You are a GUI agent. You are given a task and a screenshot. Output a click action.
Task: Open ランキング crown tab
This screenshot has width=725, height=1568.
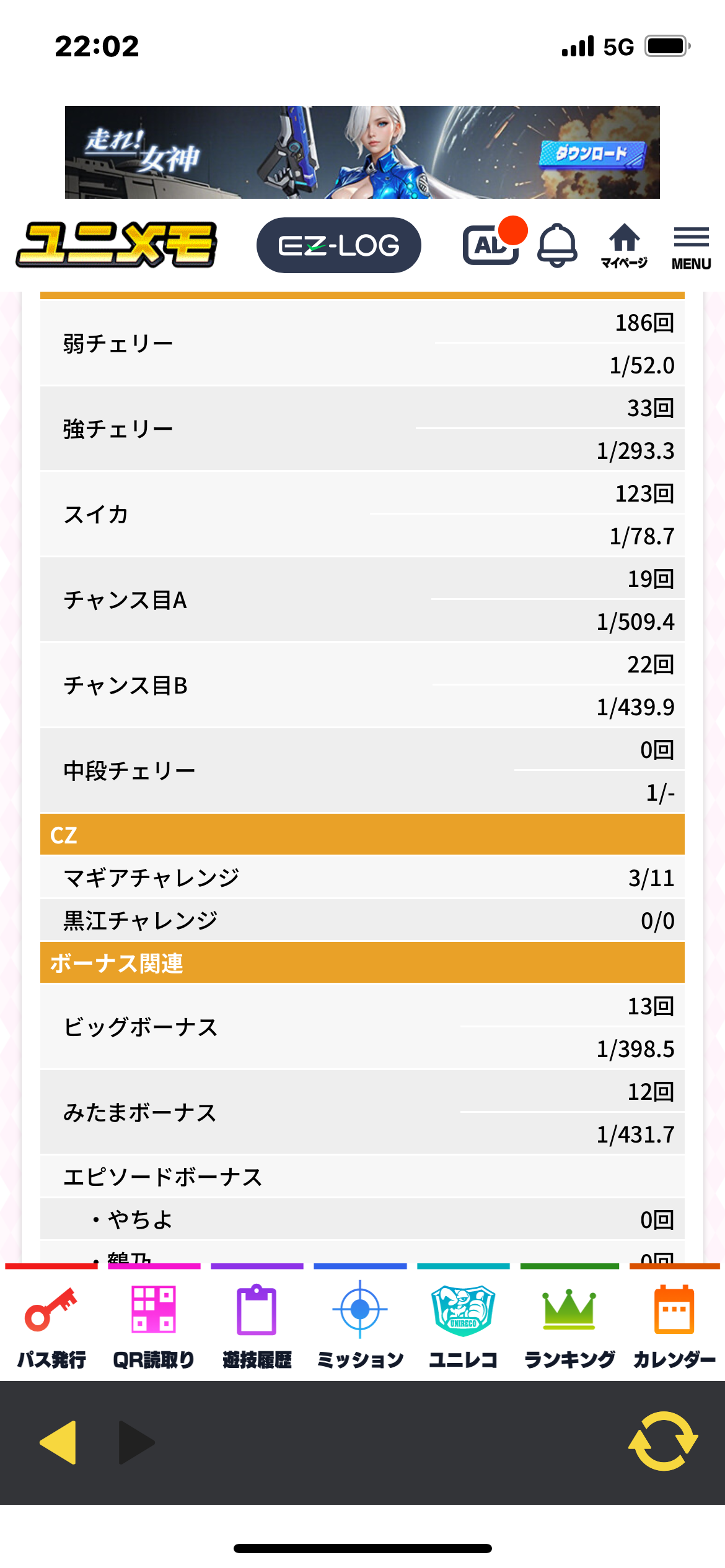(x=569, y=1325)
